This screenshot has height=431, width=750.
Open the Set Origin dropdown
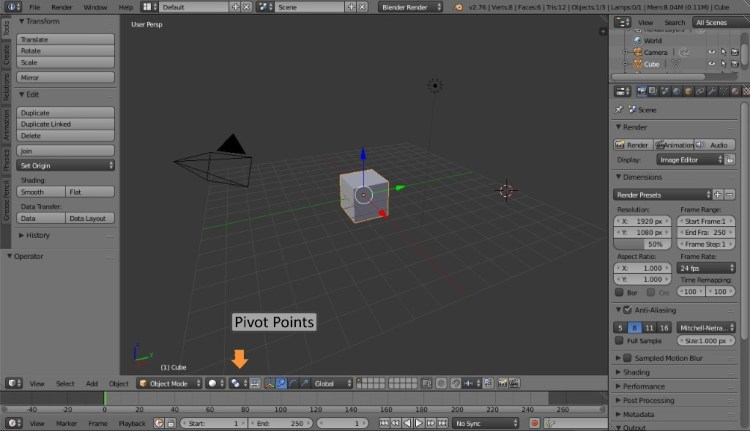(x=66, y=165)
